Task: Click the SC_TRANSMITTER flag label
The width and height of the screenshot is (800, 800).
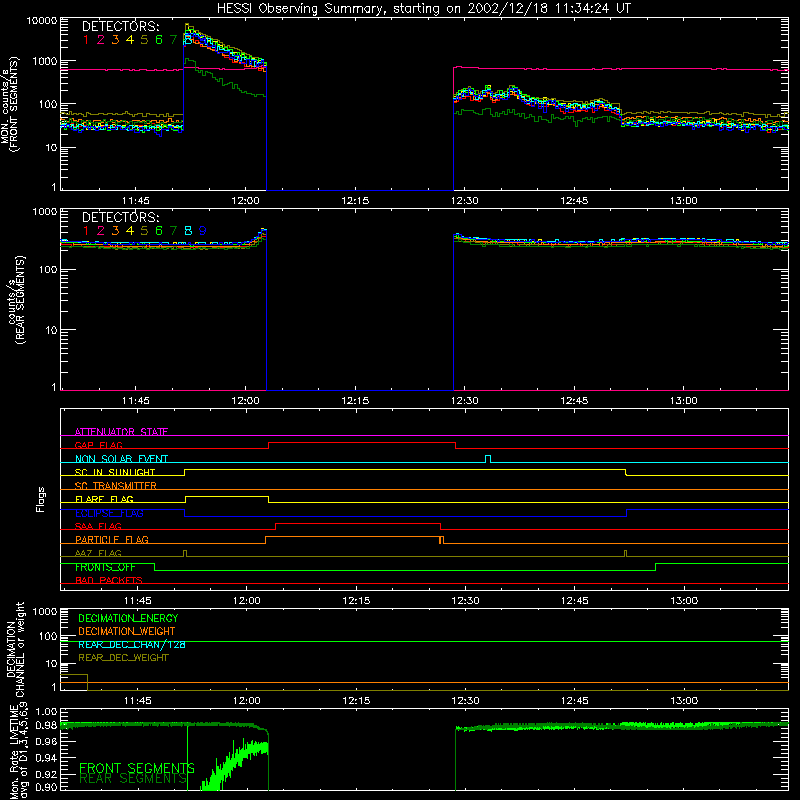Action: tap(115, 485)
